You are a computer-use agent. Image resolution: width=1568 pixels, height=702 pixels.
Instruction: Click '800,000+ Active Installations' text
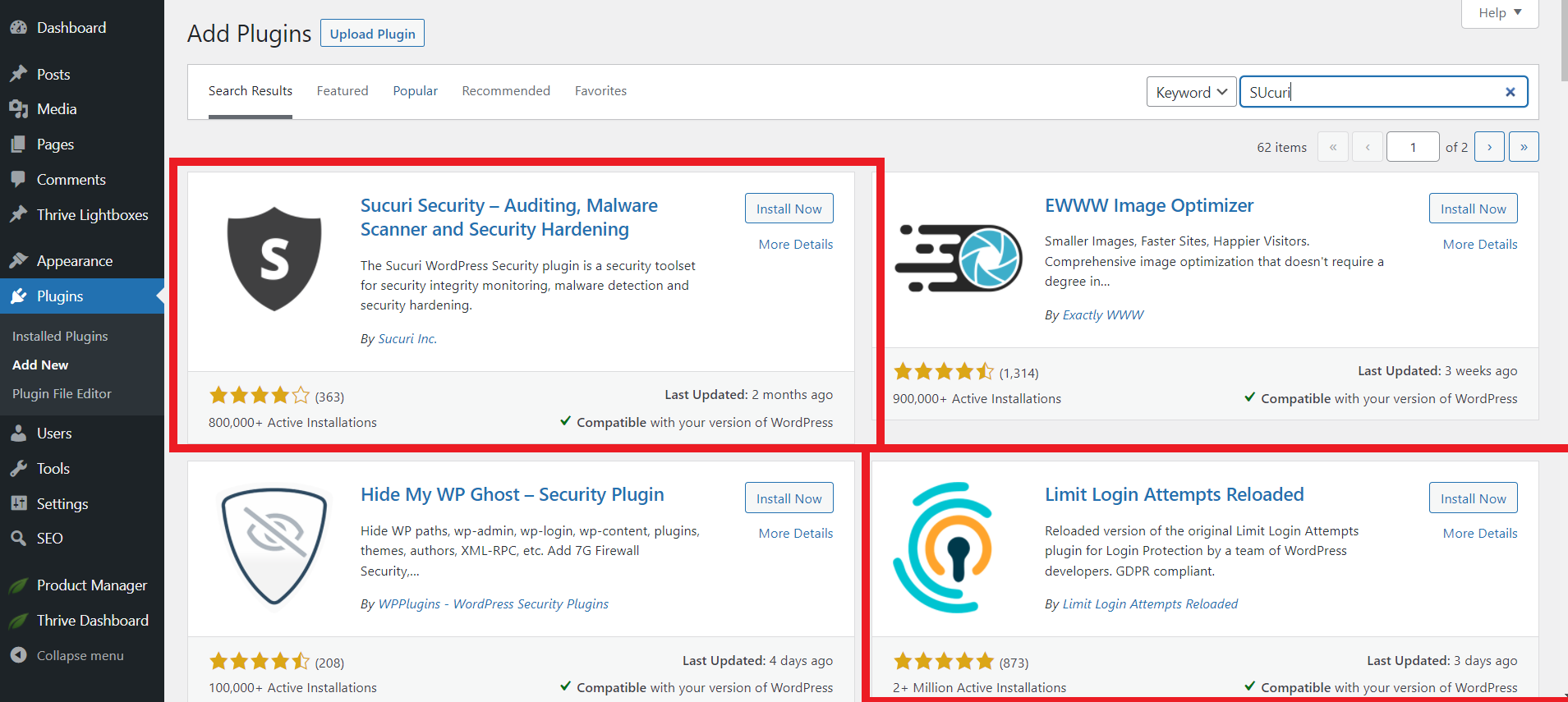(x=292, y=422)
